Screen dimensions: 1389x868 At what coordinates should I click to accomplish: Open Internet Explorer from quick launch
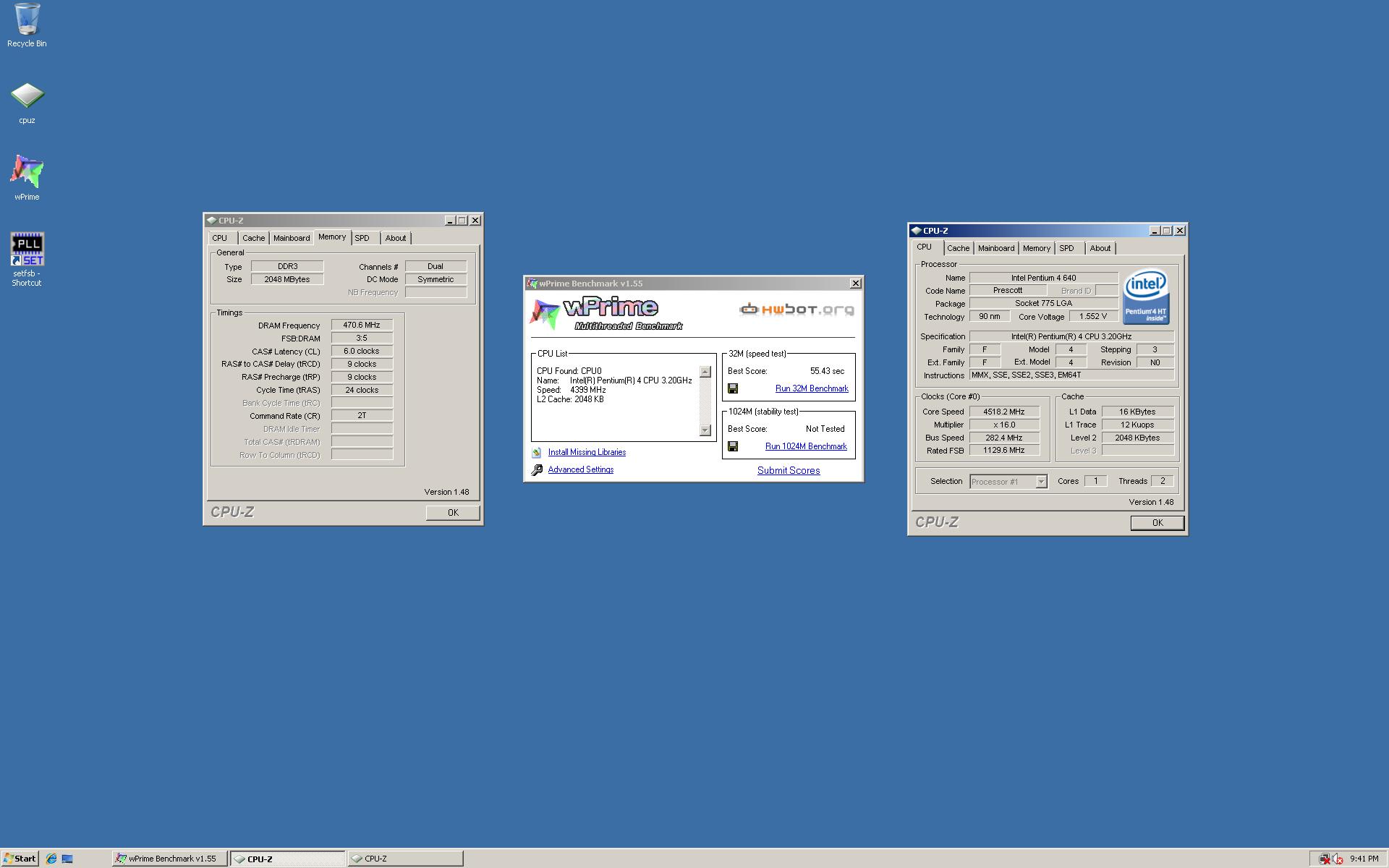tap(51, 859)
